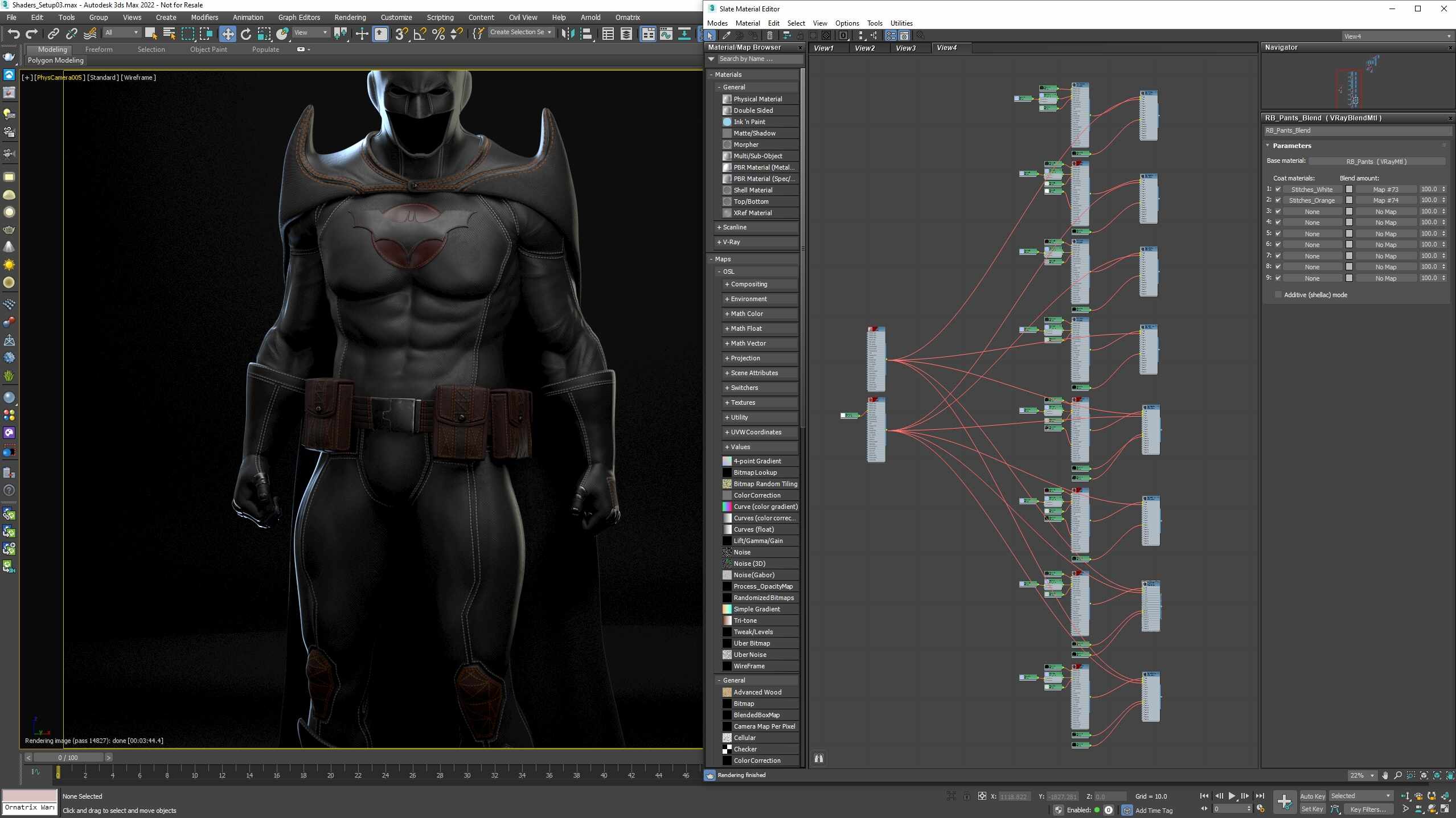Collapse the Maps section
Viewport: 1456px width, 818px height.
click(x=753, y=259)
